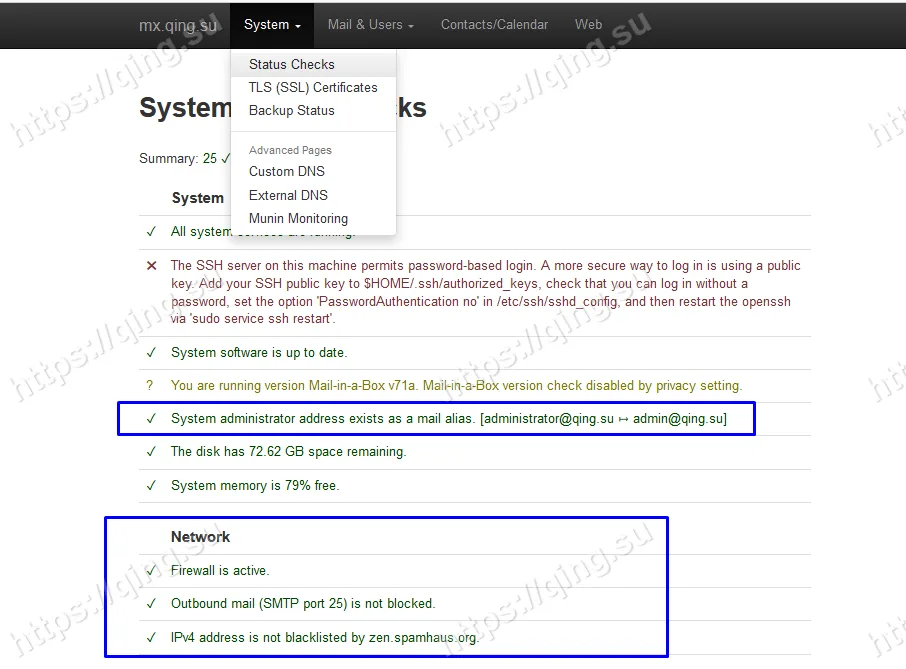This screenshot has width=906, height=669.
Task: Click checkmark beside System memory is 79% free
Action: tap(151, 485)
